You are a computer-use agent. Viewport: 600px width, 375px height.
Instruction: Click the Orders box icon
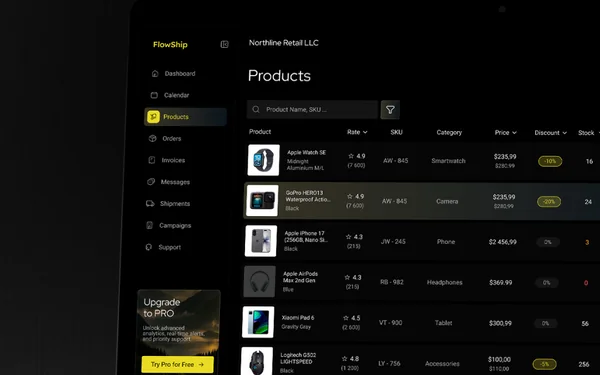click(153, 138)
